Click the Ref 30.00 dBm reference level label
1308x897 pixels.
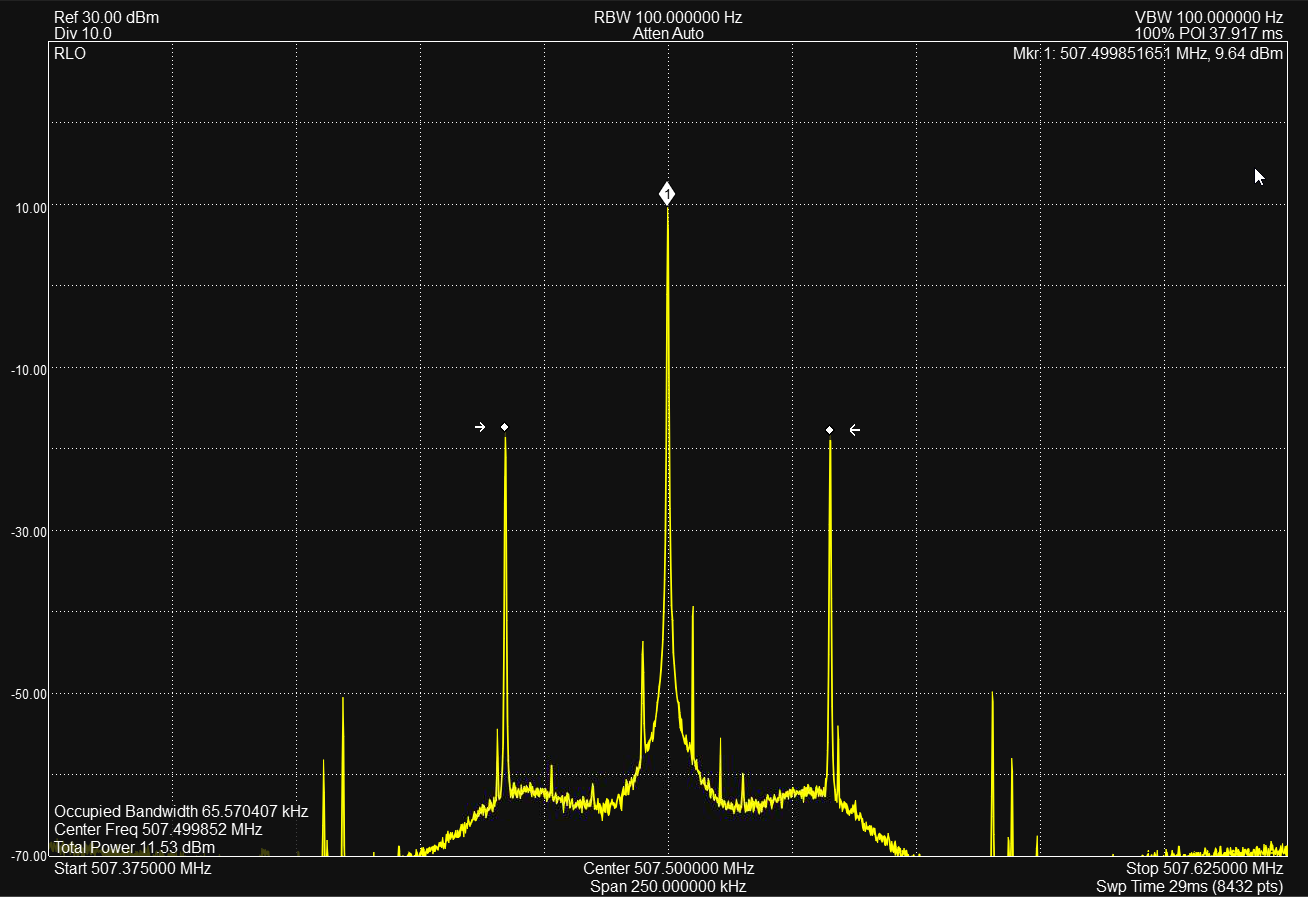(x=106, y=18)
